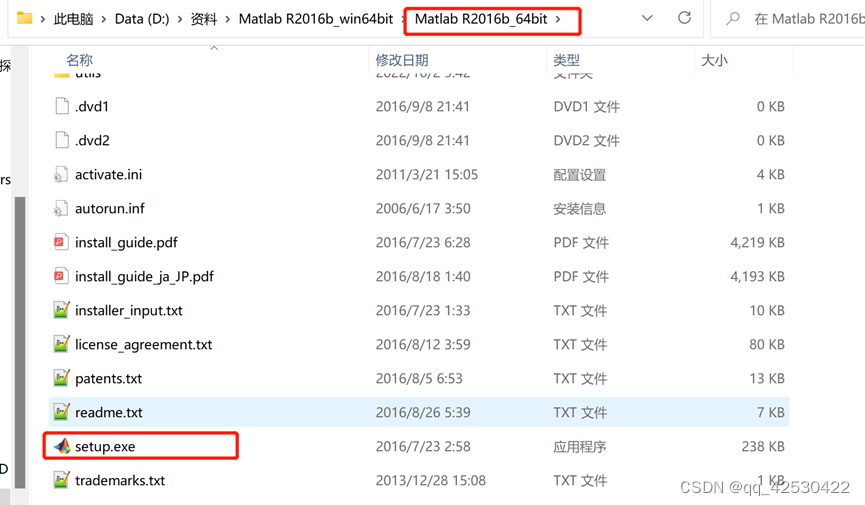This screenshot has height=505, width=865.
Task: Click the refresh button in the address bar
Action: (685, 18)
